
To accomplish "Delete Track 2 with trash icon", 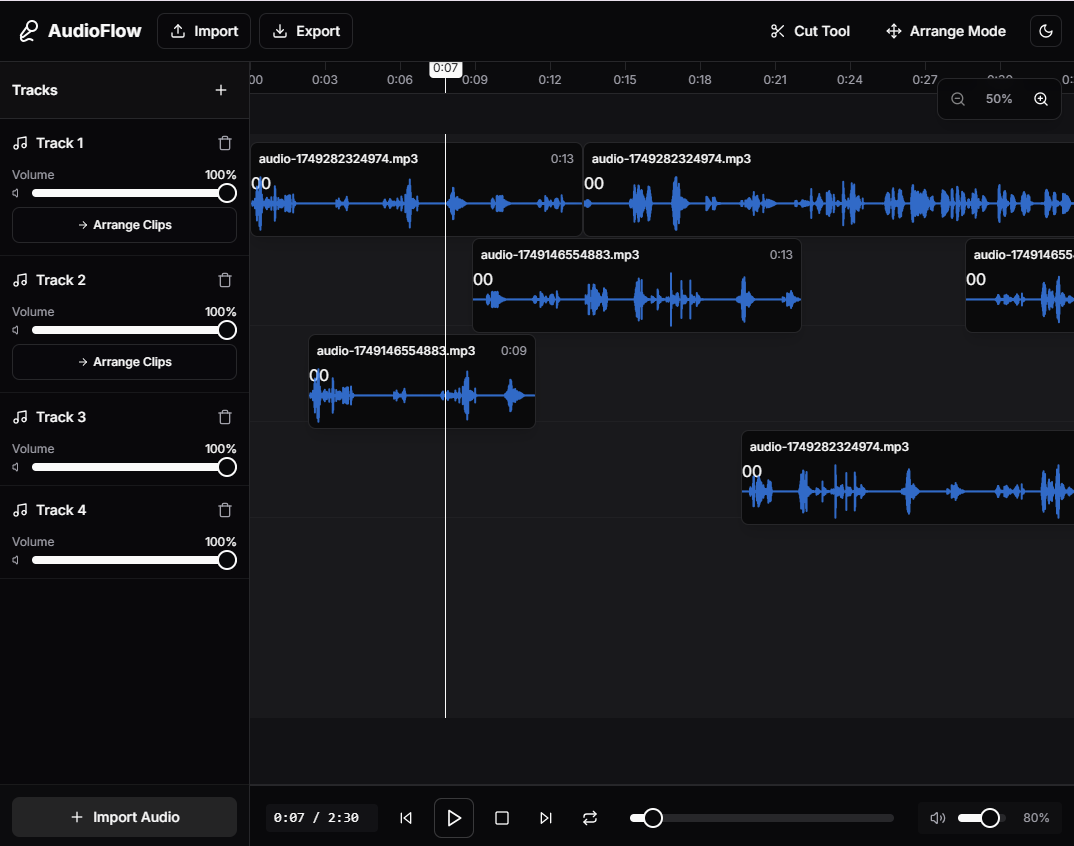I will pos(225,280).
